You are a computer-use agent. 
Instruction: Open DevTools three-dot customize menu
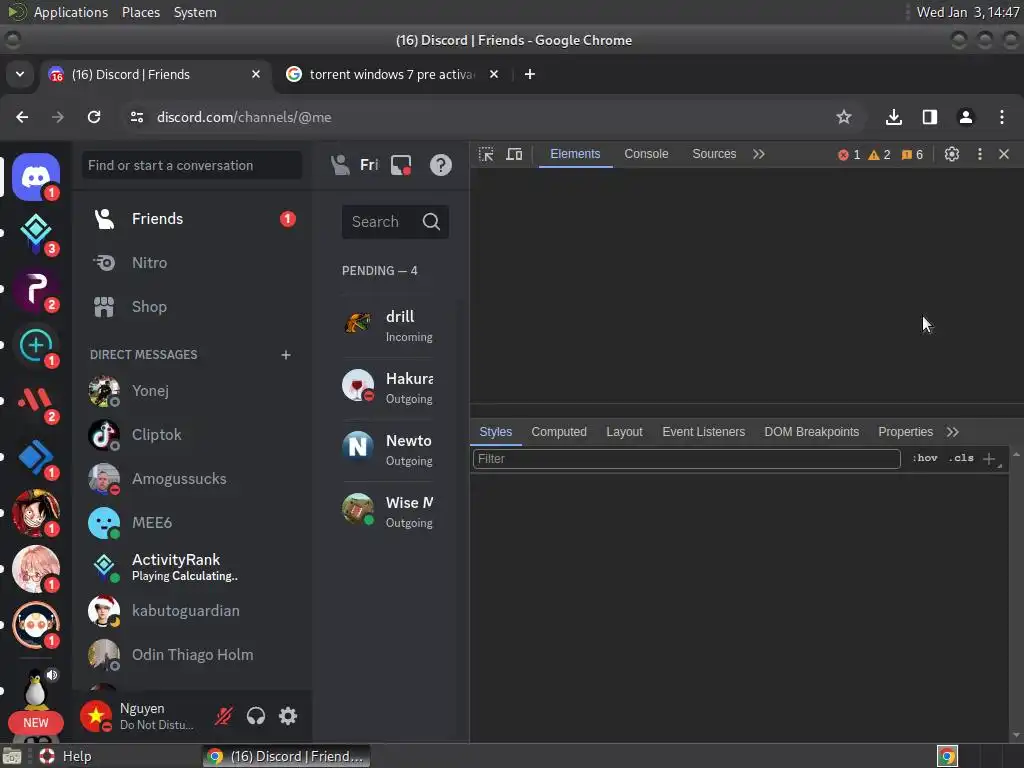[x=980, y=154]
